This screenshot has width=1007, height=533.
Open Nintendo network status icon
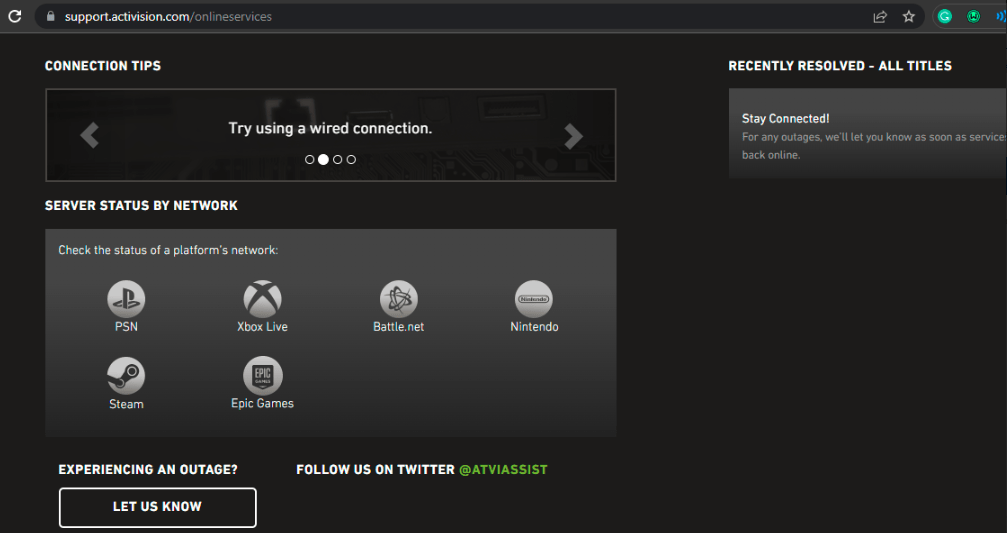pyautogui.click(x=534, y=299)
